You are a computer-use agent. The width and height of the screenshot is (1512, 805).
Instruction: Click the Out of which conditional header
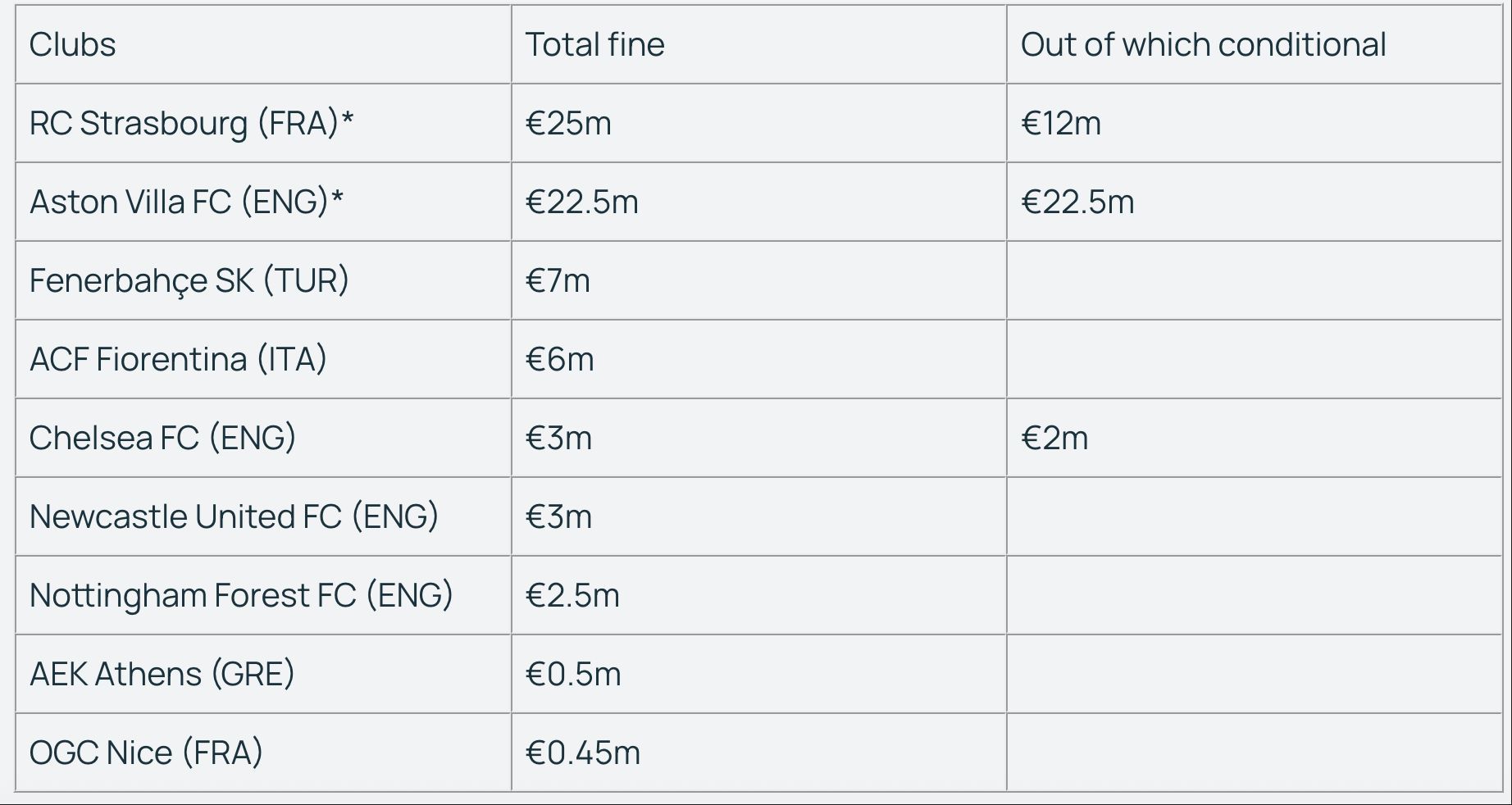point(1255,44)
